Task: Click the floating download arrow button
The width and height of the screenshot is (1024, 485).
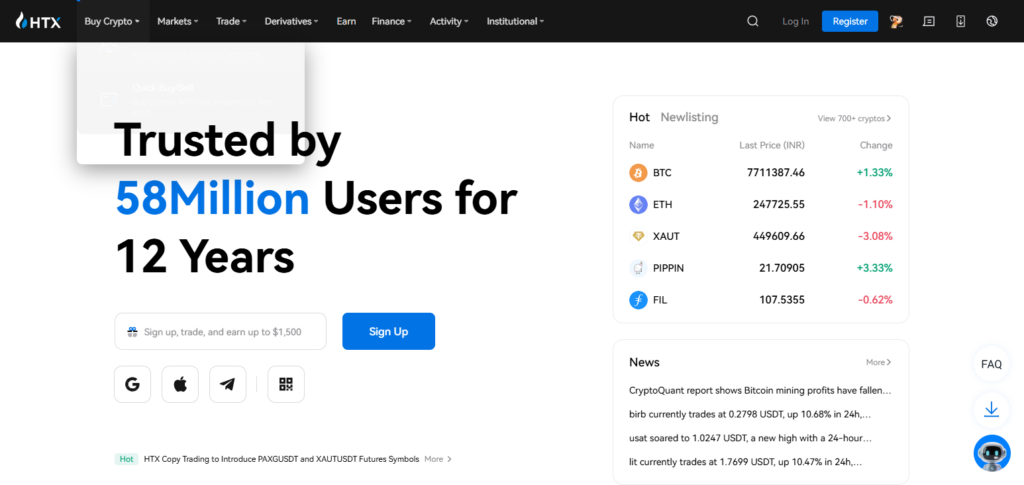Action: [x=991, y=410]
